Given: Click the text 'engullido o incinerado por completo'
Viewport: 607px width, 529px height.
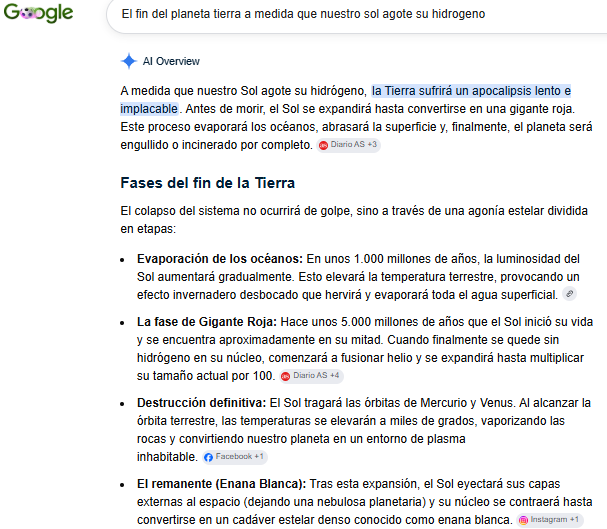Looking at the screenshot, I should point(216,145).
